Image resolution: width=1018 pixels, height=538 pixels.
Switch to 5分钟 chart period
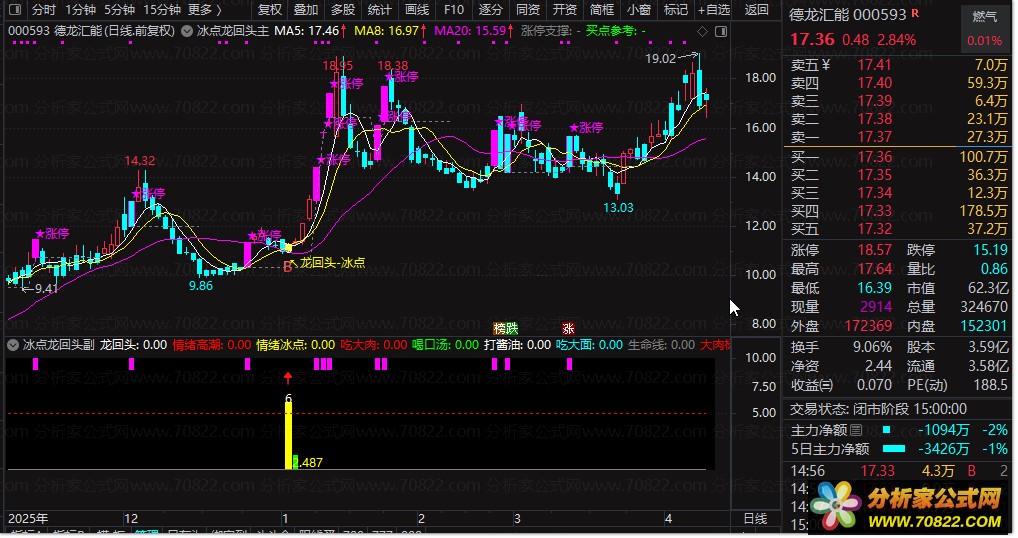[121, 10]
